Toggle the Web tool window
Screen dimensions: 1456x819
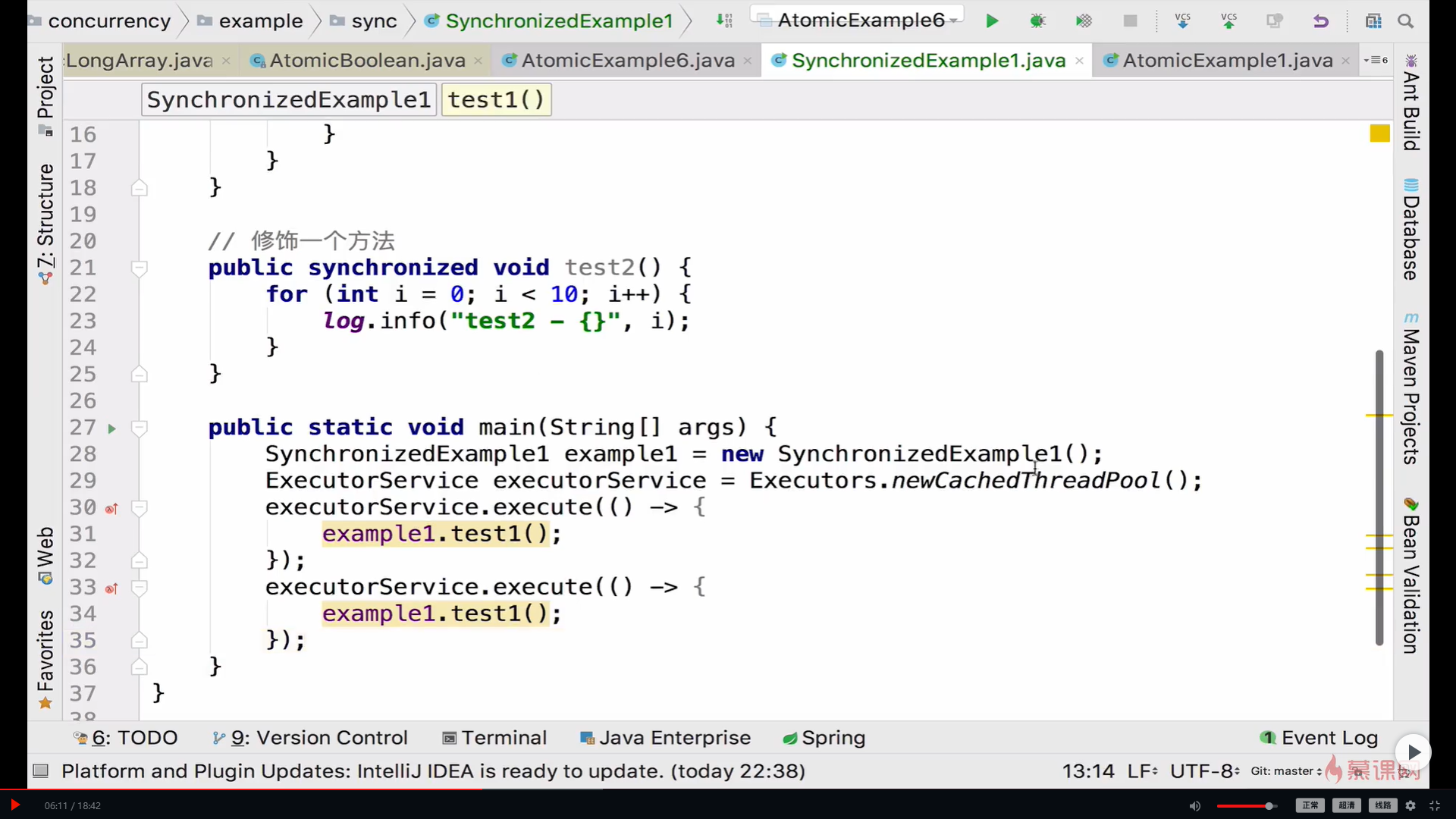(x=45, y=555)
